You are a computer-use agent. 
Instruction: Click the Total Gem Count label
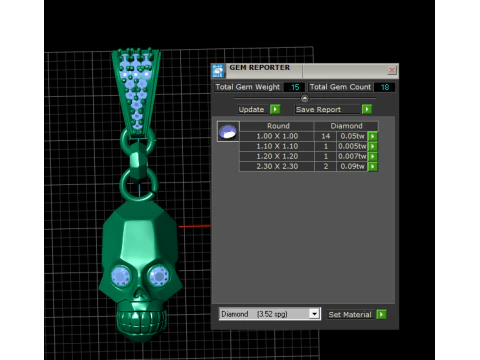(x=340, y=87)
